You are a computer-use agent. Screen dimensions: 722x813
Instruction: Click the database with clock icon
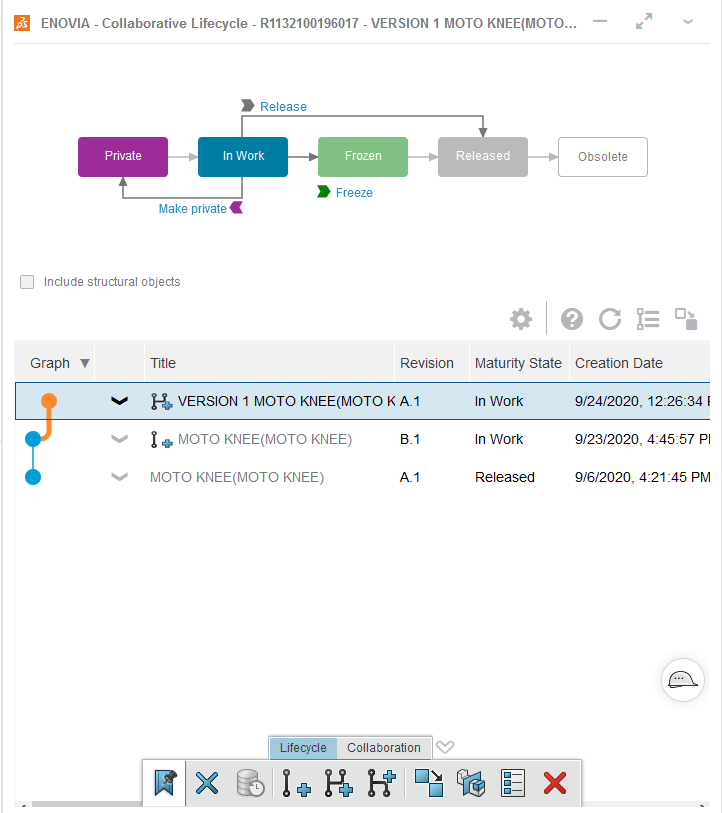[x=251, y=783]
